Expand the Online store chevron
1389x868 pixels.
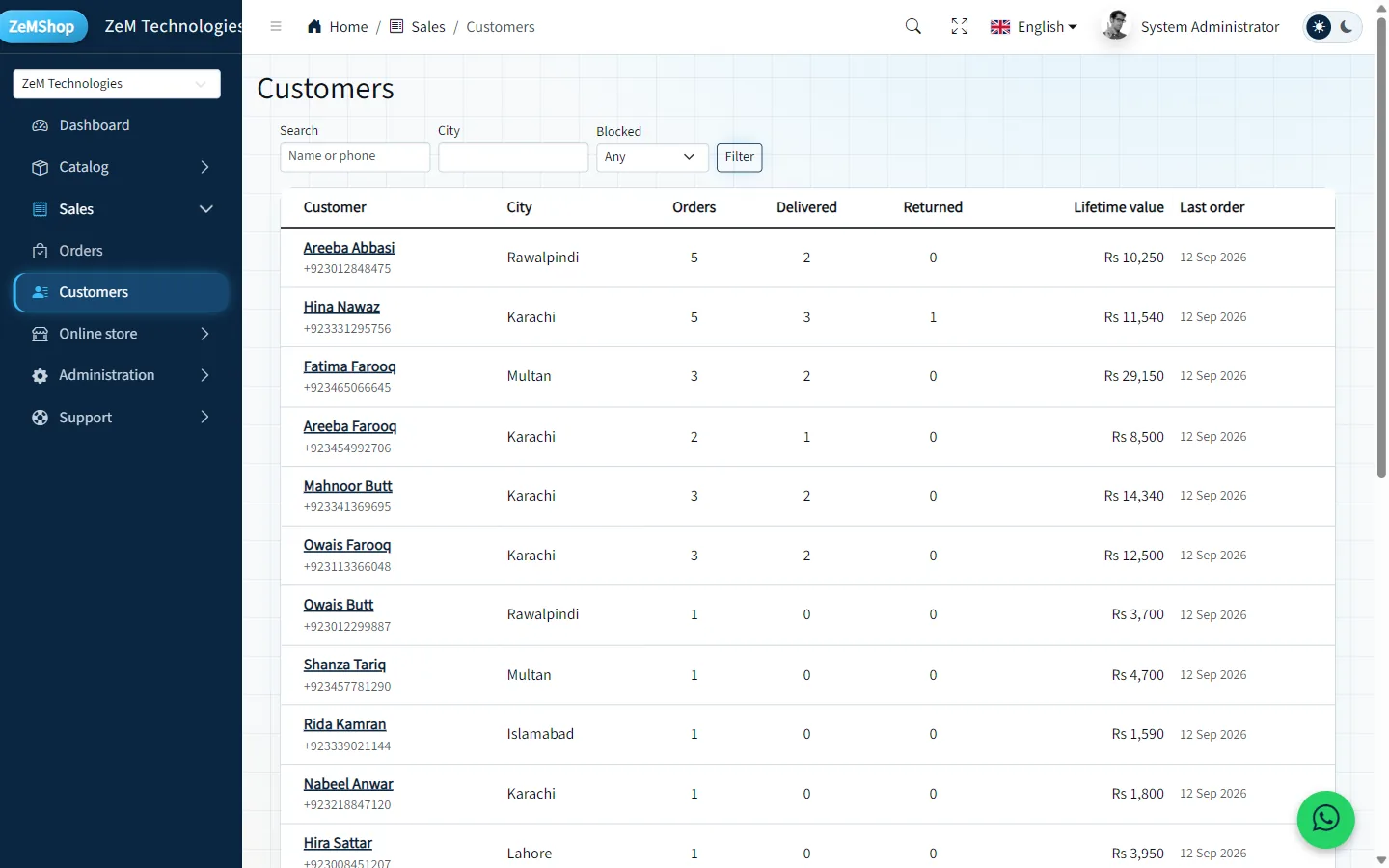coord(204,334)
